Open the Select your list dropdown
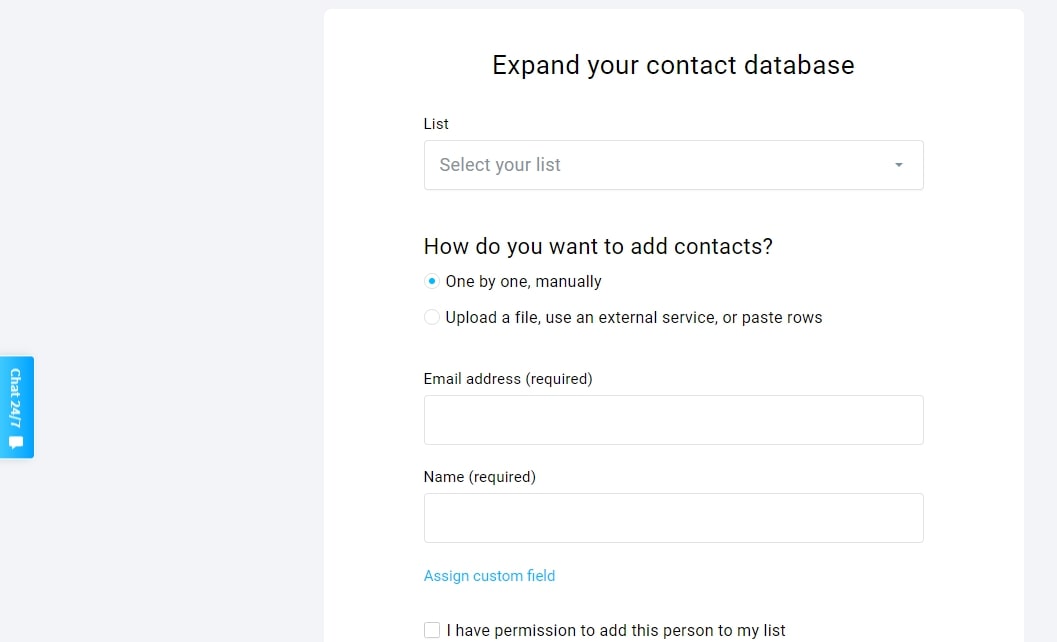Image resolution: width=1057 pixels, height=642 pixels. coord(673,165)
